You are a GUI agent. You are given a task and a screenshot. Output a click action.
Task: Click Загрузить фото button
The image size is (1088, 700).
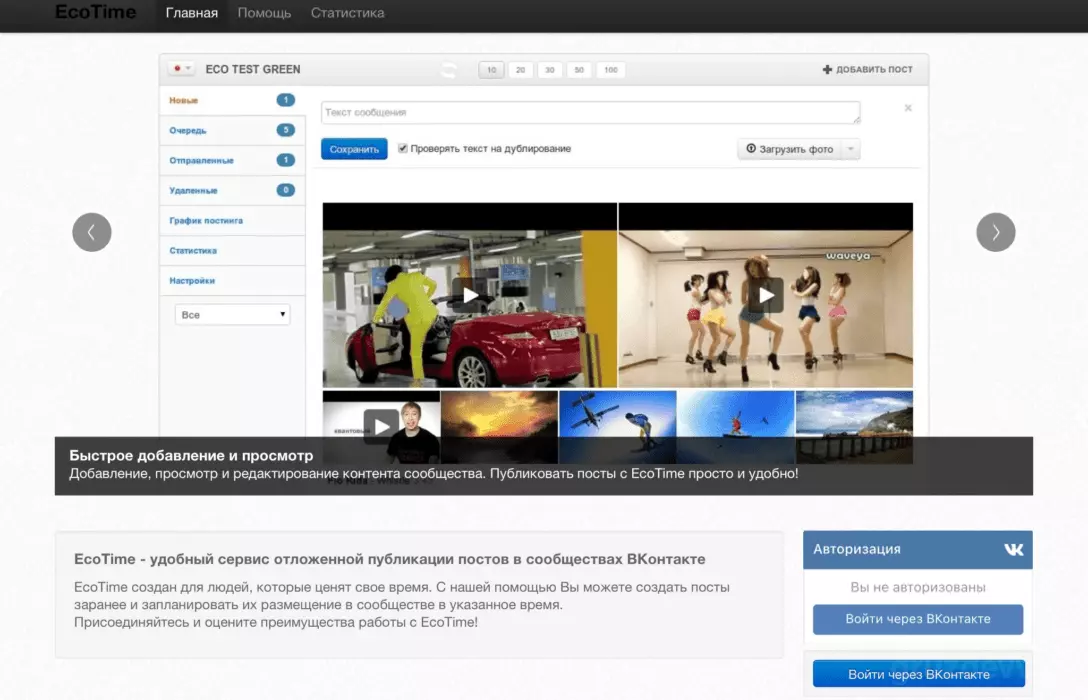pos(790,148)
